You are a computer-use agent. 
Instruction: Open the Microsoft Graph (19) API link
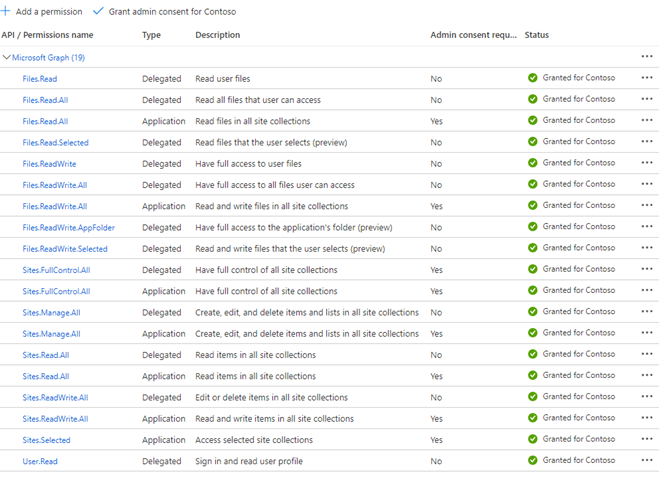(x=48, y=57)
